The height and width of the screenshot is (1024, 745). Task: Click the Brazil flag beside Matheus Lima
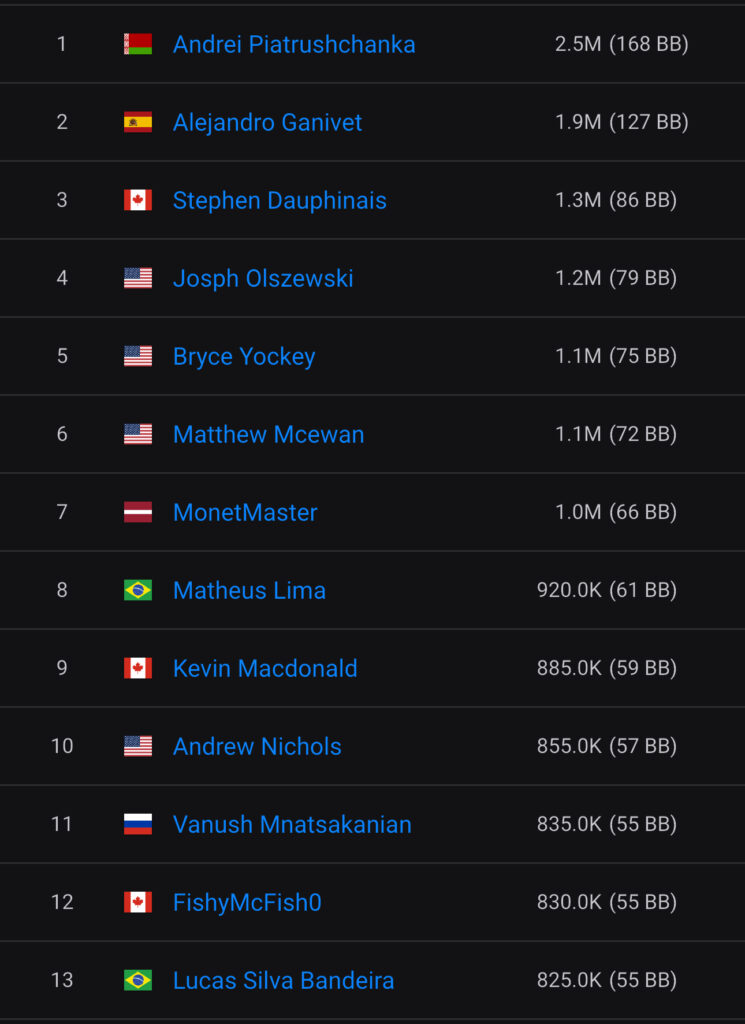[x=138, y=590]
